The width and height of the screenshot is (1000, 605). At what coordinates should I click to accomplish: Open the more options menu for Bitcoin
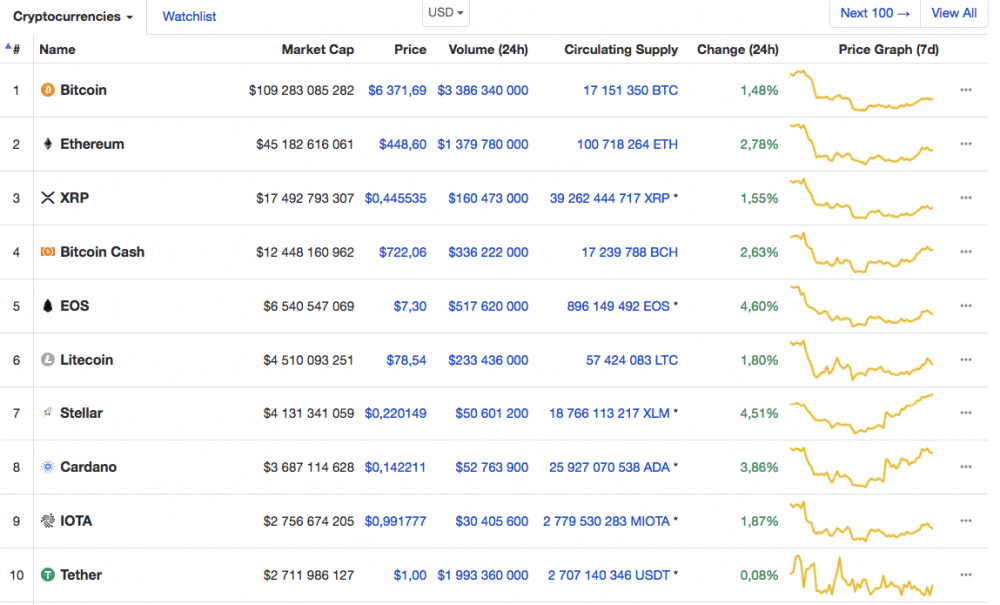point(966,90)
